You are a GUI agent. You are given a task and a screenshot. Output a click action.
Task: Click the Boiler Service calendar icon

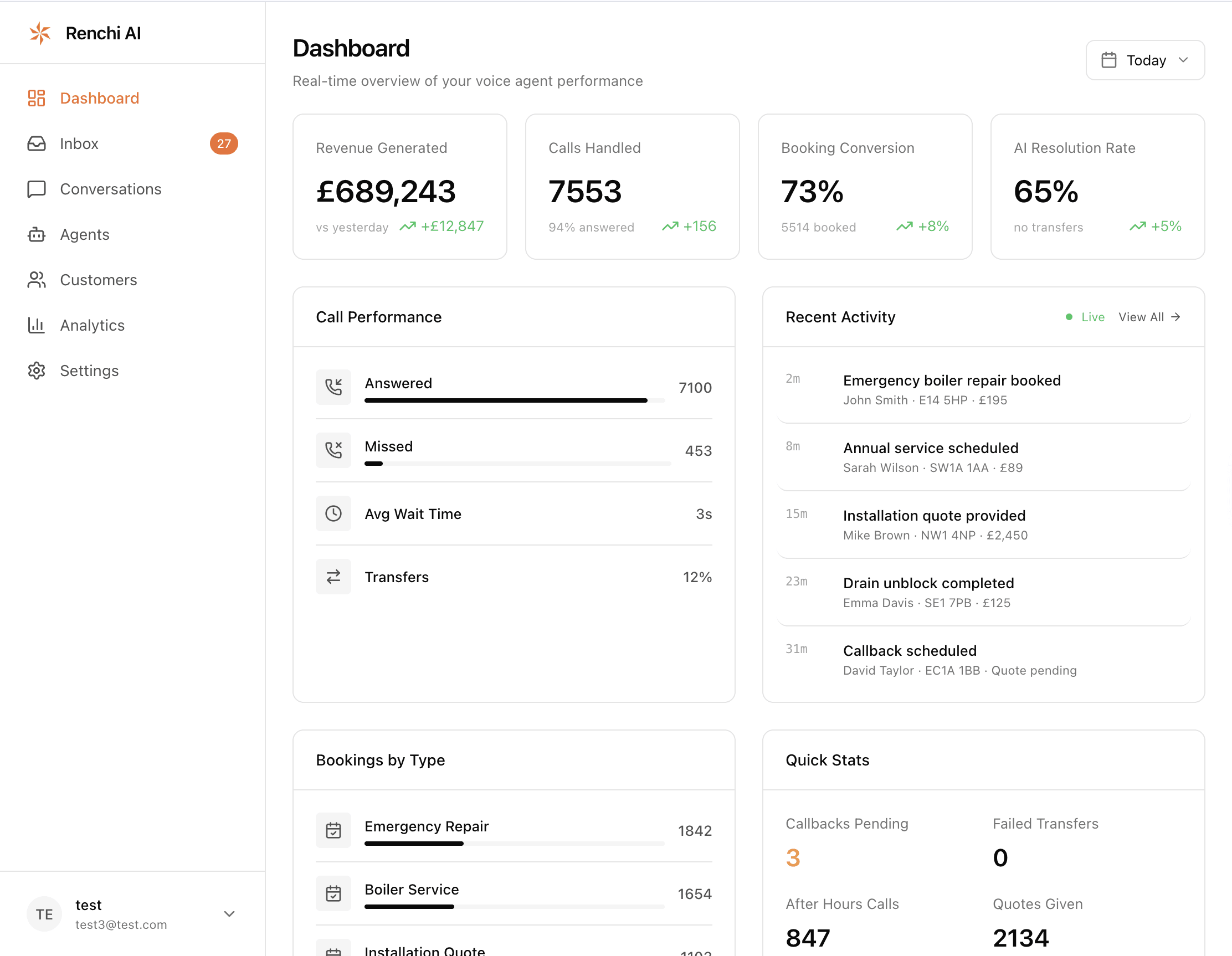(333, 893)
